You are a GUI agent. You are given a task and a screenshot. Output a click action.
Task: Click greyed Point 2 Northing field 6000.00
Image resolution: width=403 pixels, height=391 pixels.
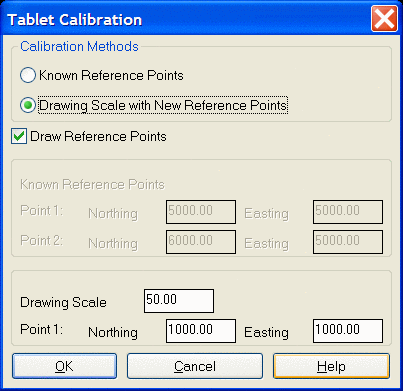pos(201,242)
